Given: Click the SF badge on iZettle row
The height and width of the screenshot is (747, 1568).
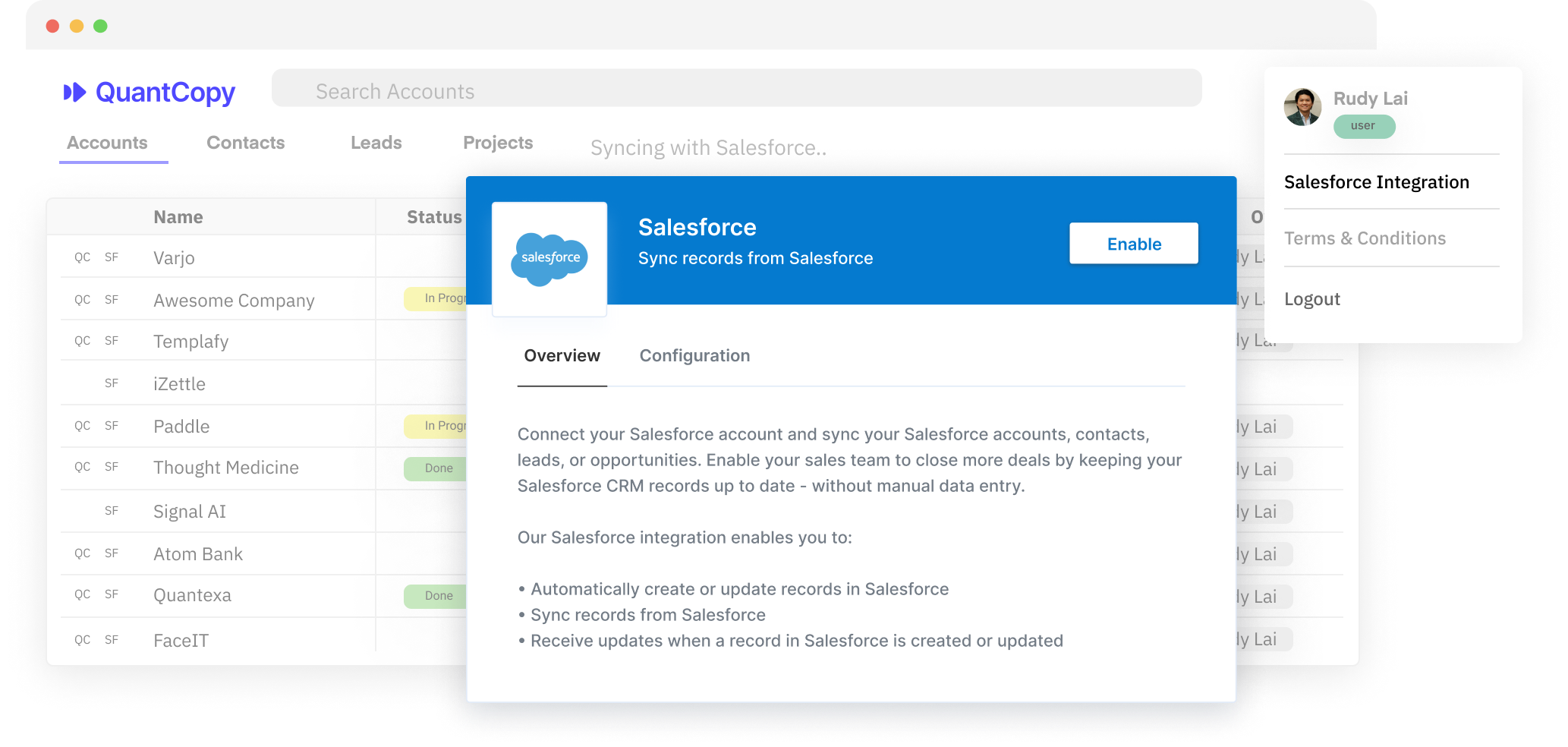Looking at the screenshot, I should (112, 383).
